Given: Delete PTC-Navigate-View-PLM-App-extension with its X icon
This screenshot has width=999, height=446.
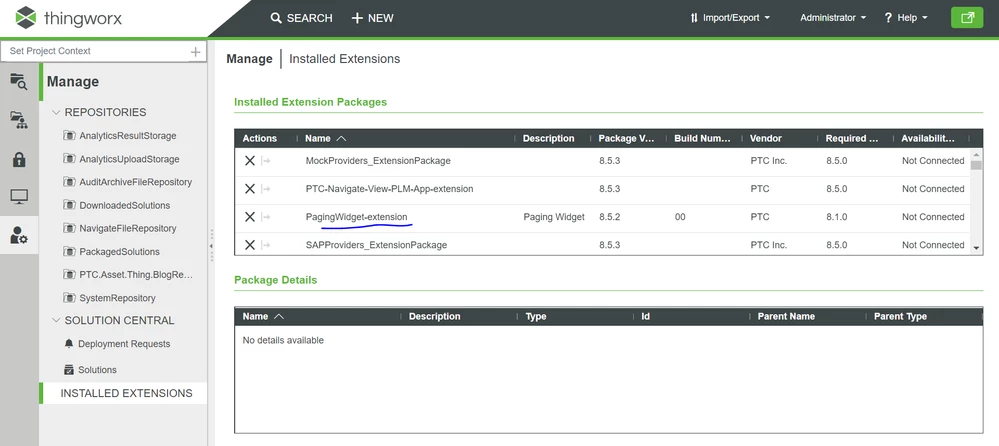Looking at the screenshot, I should [250, 189].
